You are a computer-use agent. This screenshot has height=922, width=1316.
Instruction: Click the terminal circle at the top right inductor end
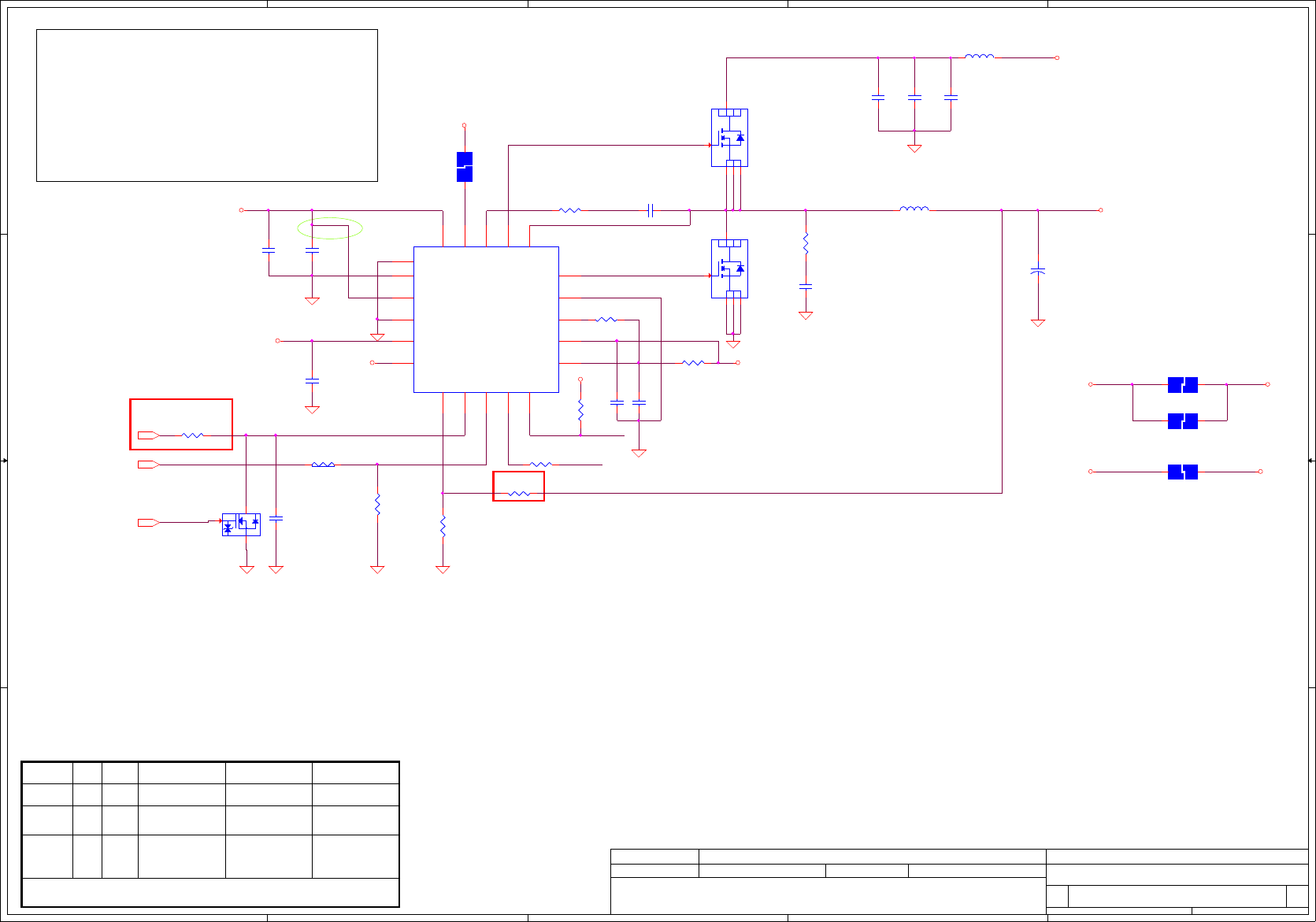[1057, 57]
